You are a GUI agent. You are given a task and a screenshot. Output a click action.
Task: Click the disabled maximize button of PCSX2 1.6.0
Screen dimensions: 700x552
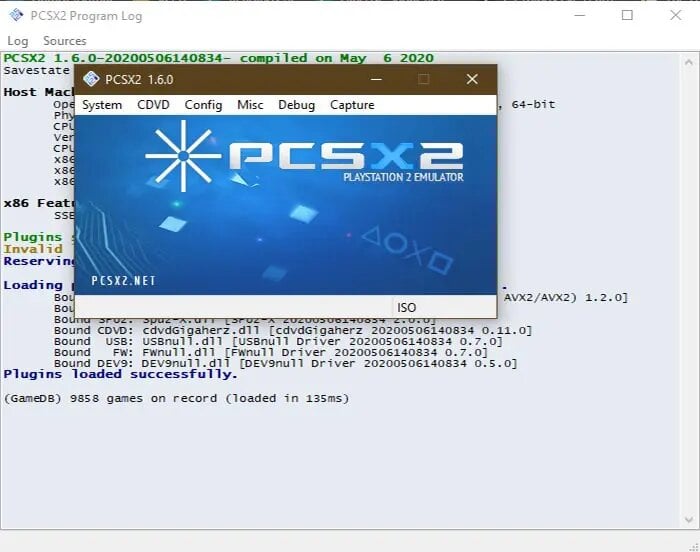(424, 79)
